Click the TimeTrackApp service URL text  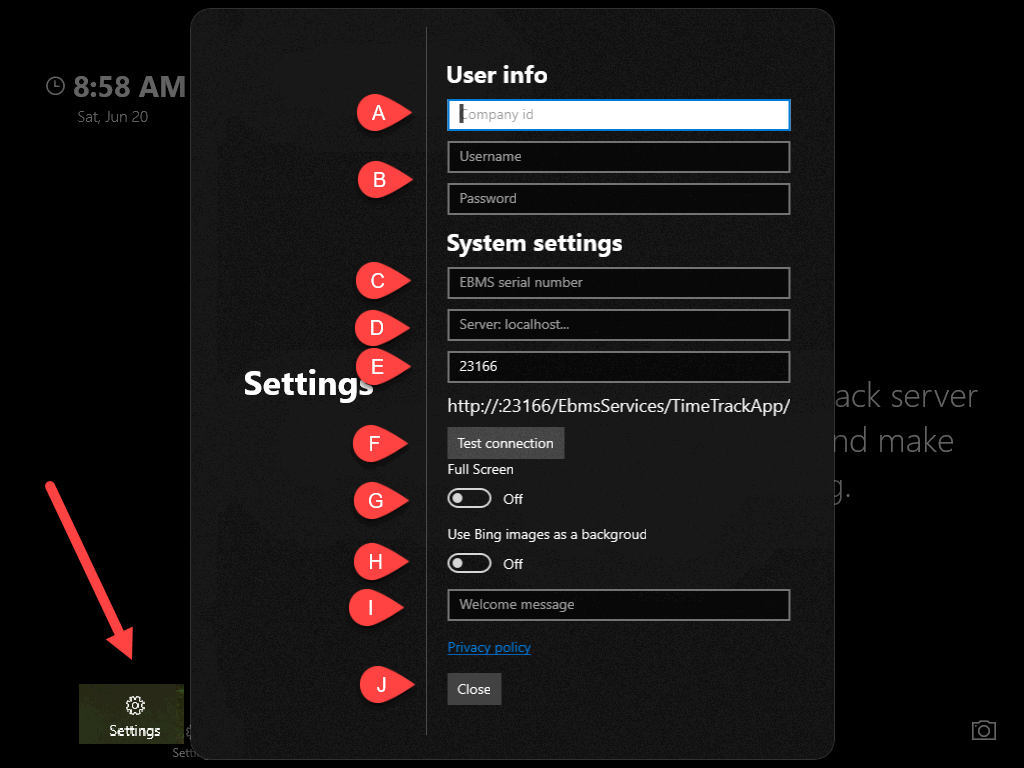click(619, 406)
